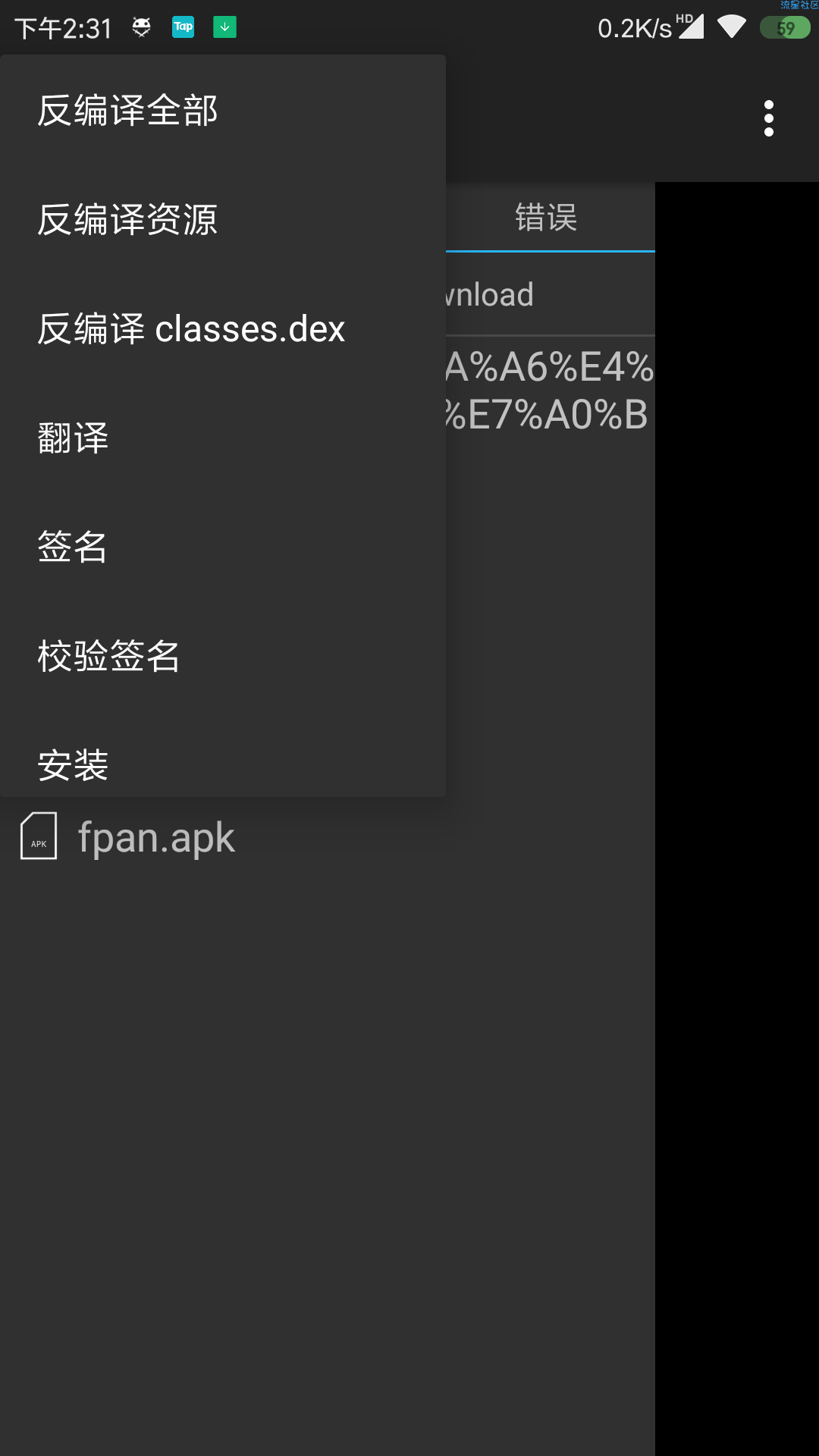Tap the Wi-Fi status icon

pos(732,27)
